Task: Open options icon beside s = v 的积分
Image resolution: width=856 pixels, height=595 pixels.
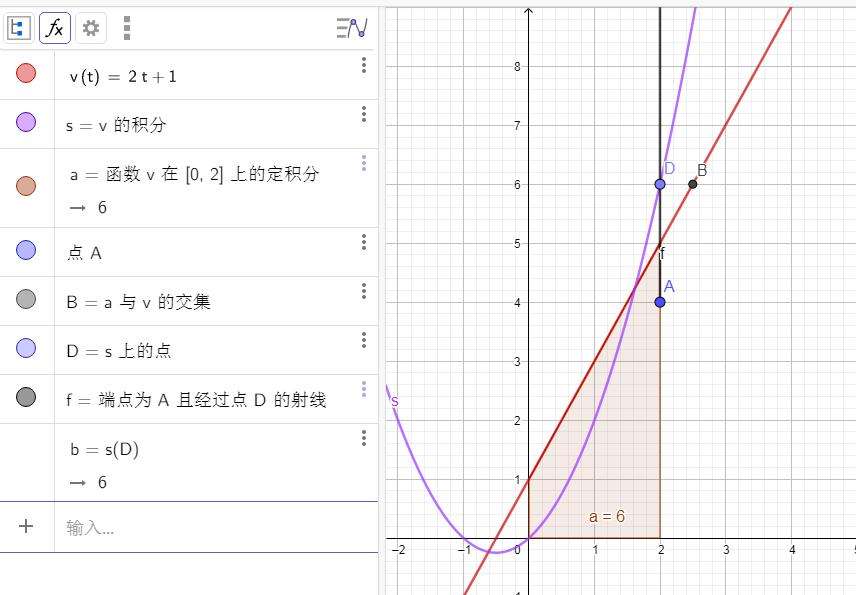Action: coord(363,114)
